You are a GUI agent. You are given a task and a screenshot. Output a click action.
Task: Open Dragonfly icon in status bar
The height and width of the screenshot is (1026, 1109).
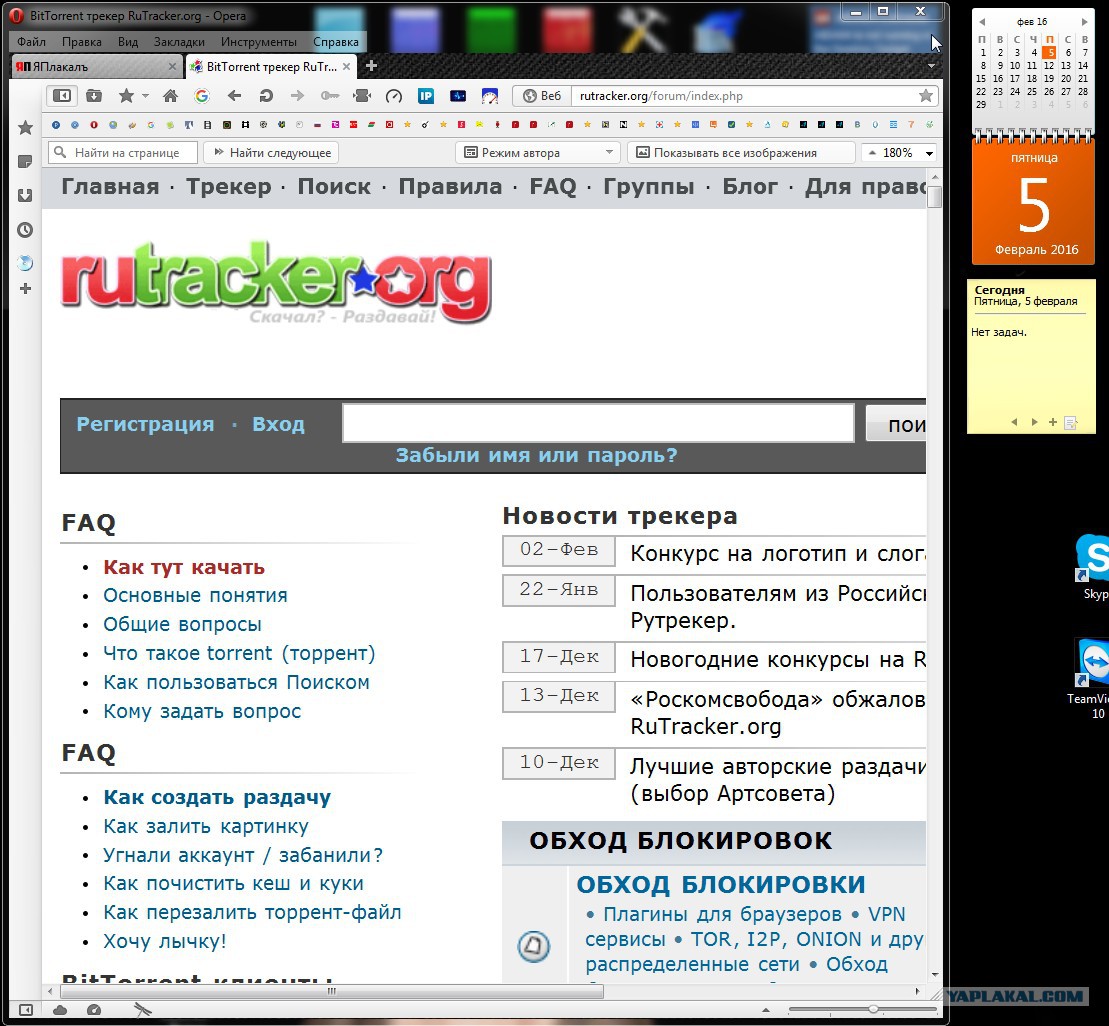point(143,1010)
